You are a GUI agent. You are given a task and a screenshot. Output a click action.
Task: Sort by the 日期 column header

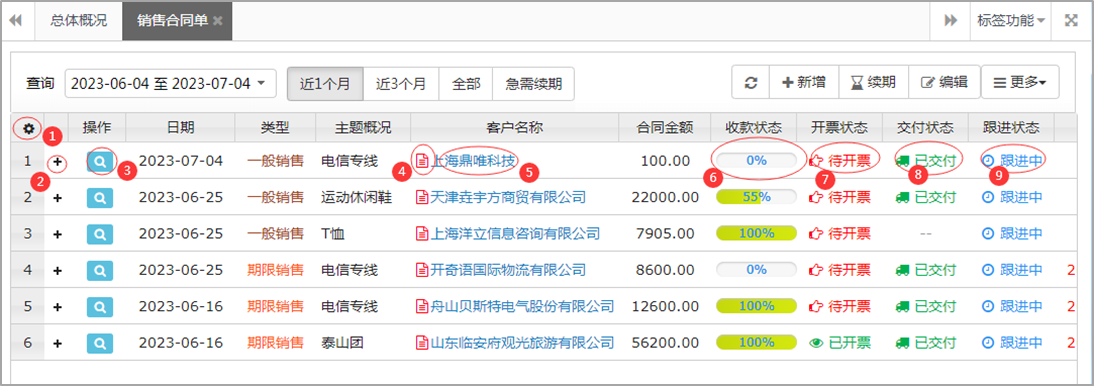(x=181, y=128)
